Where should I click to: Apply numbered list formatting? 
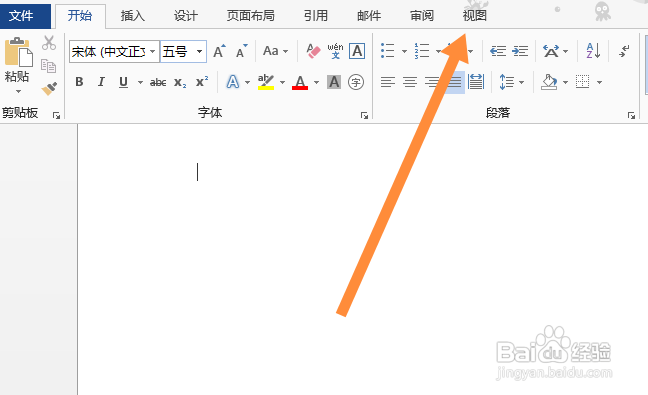coord(422,51)
